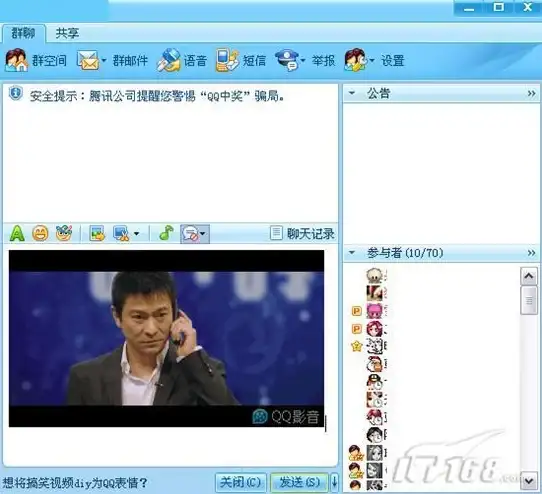Click the security tip shield icon
Screen dimensions: 542x494
(x=16, y=93)
